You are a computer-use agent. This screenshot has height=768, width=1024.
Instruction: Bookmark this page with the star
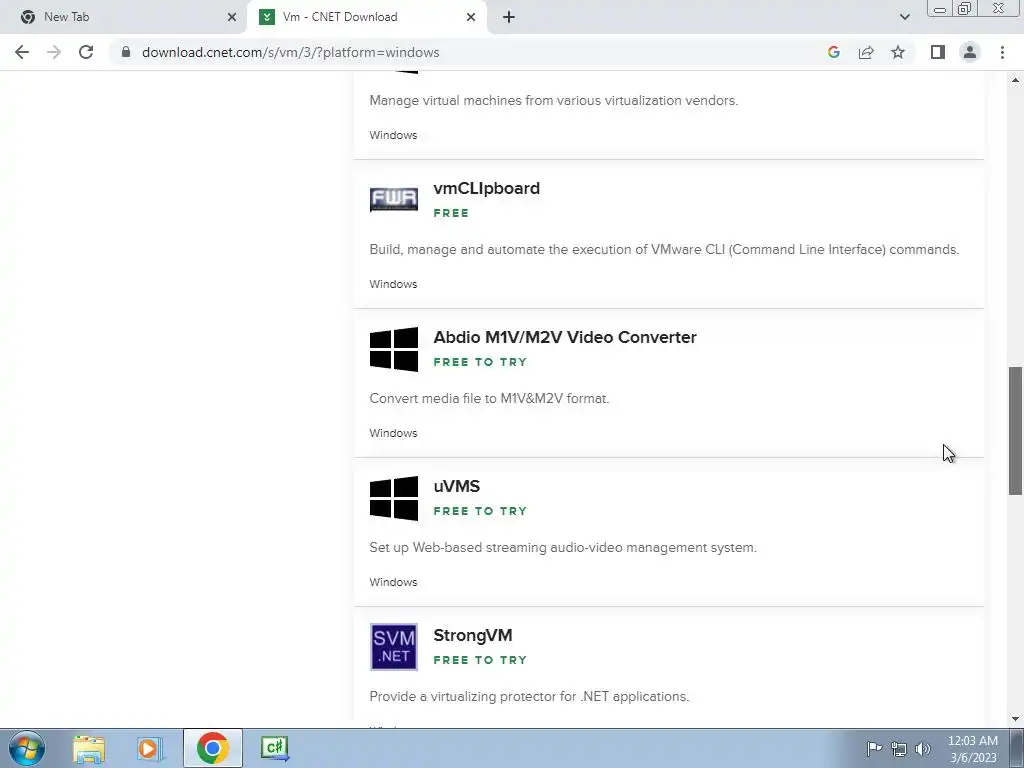point(898,52)
